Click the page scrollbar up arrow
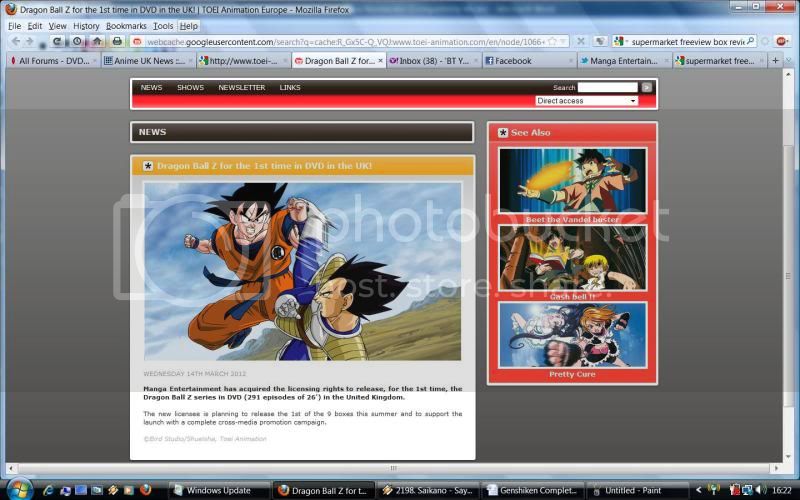 788,74
